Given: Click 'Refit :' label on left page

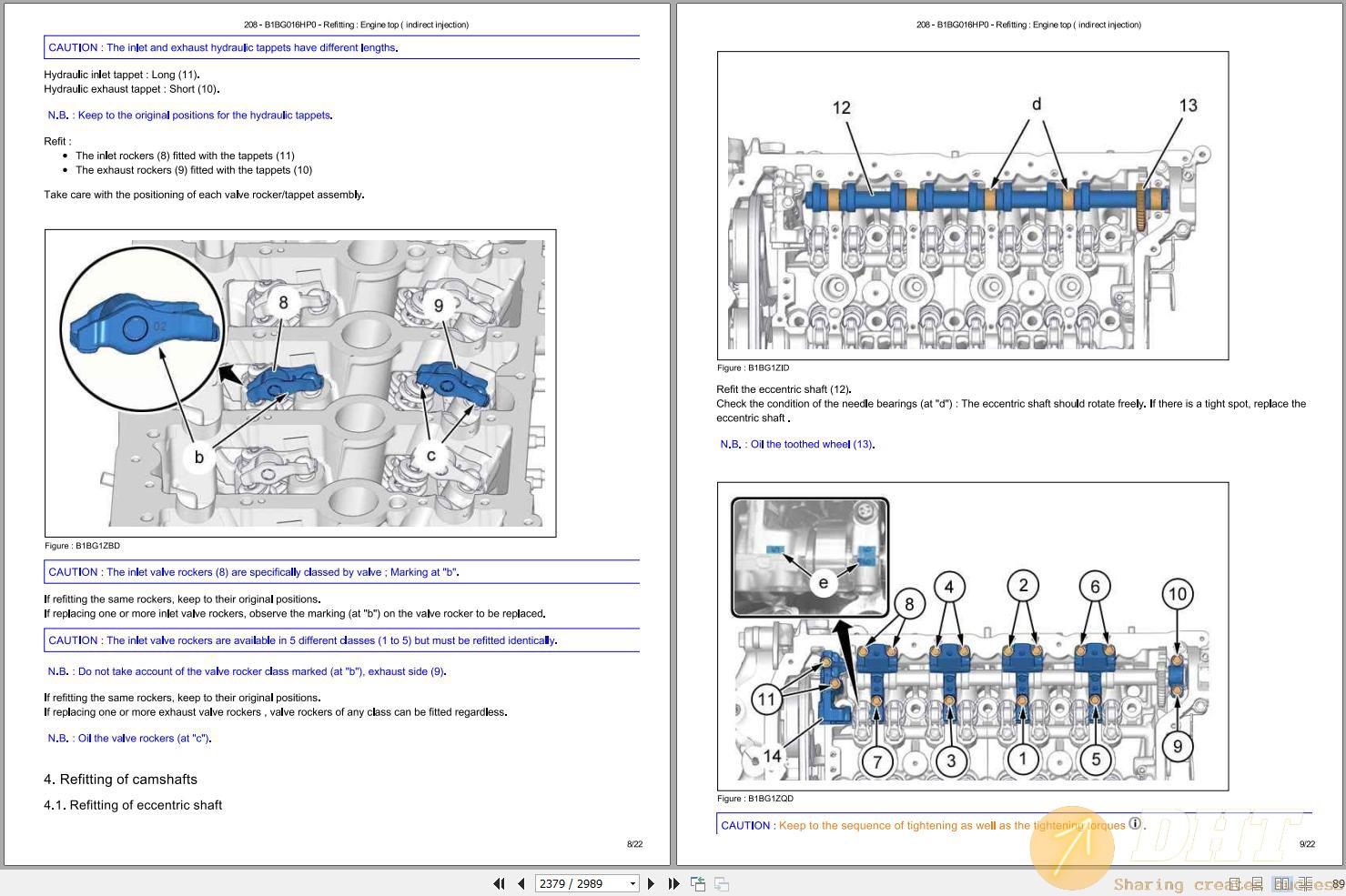Looking at the screenshot, I should [x=57, y=142].
